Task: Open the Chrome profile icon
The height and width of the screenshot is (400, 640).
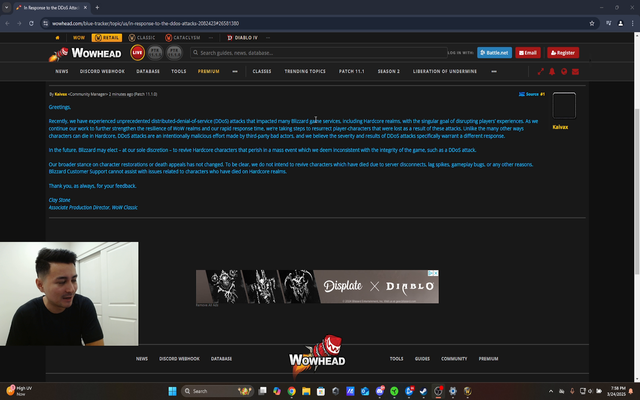Action: point(620,24)
